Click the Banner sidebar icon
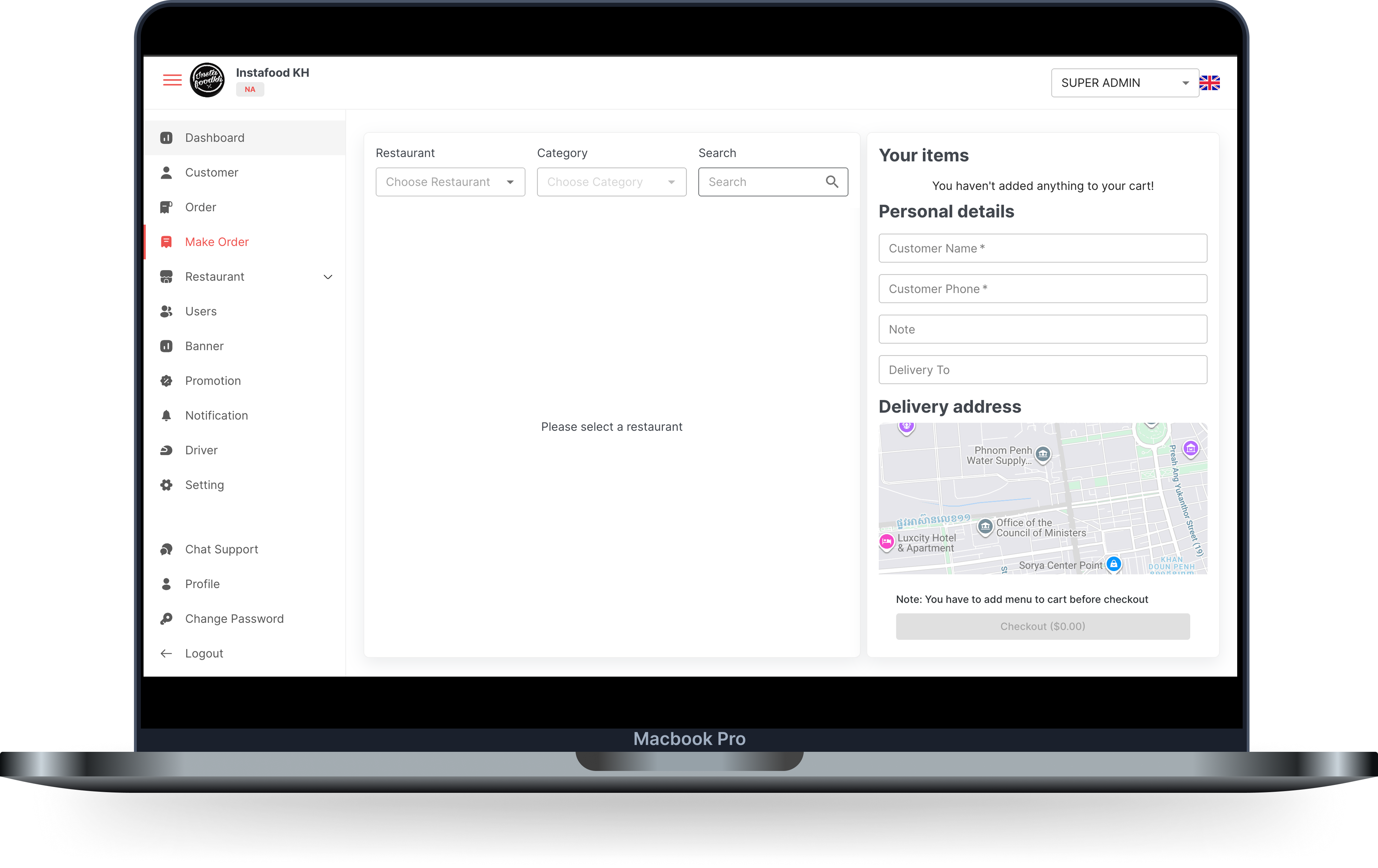 (x=166, y=346)
